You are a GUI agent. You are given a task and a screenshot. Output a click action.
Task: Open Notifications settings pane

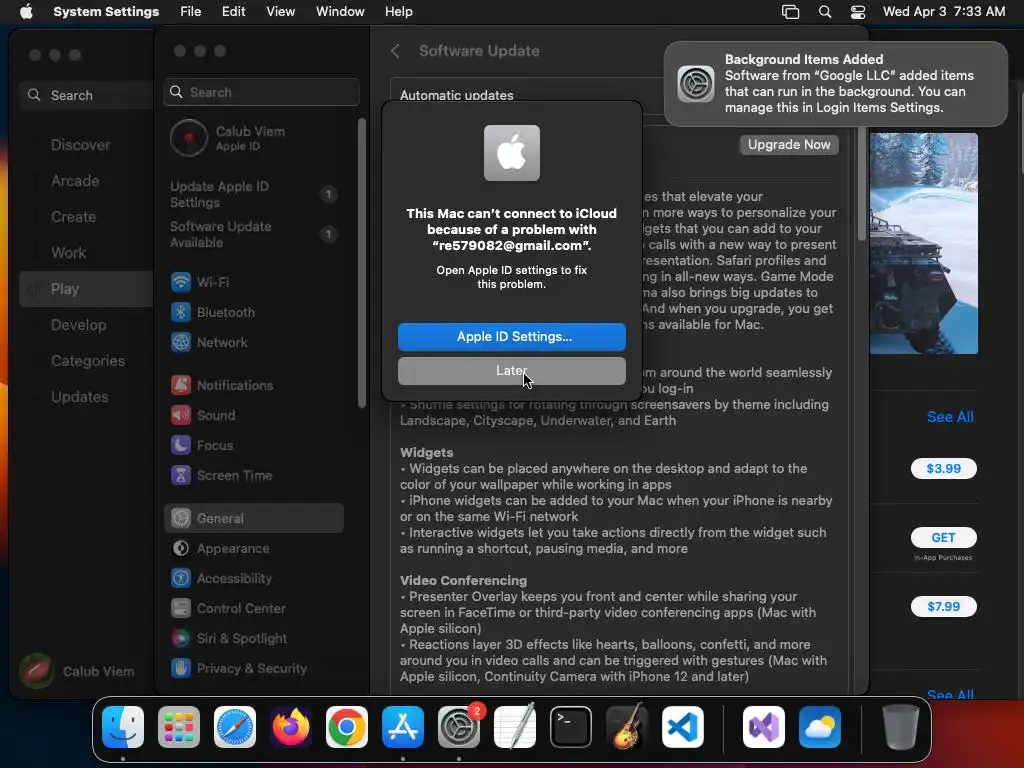coord(254,385)
